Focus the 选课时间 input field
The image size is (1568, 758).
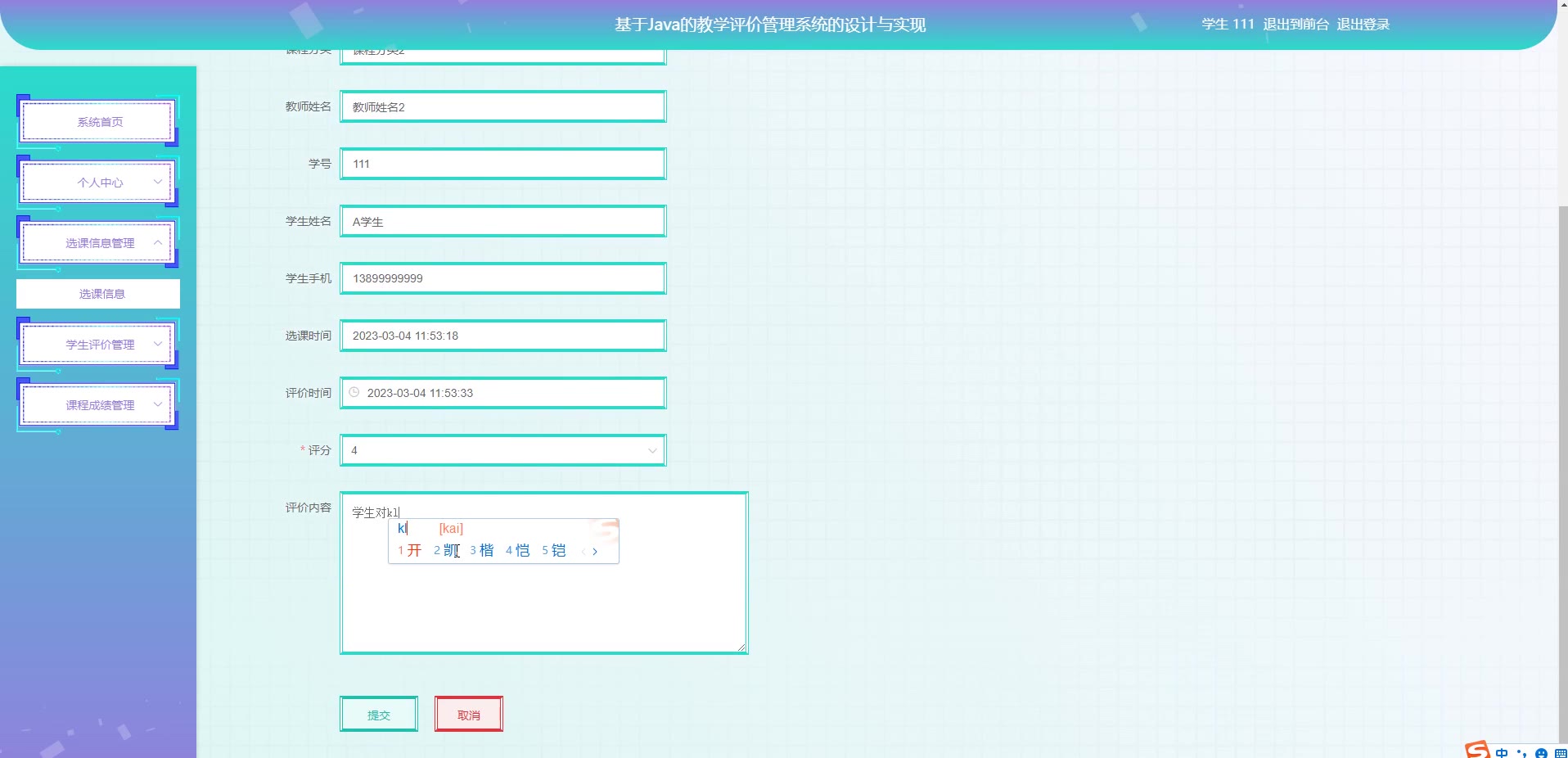coord(503,336)
